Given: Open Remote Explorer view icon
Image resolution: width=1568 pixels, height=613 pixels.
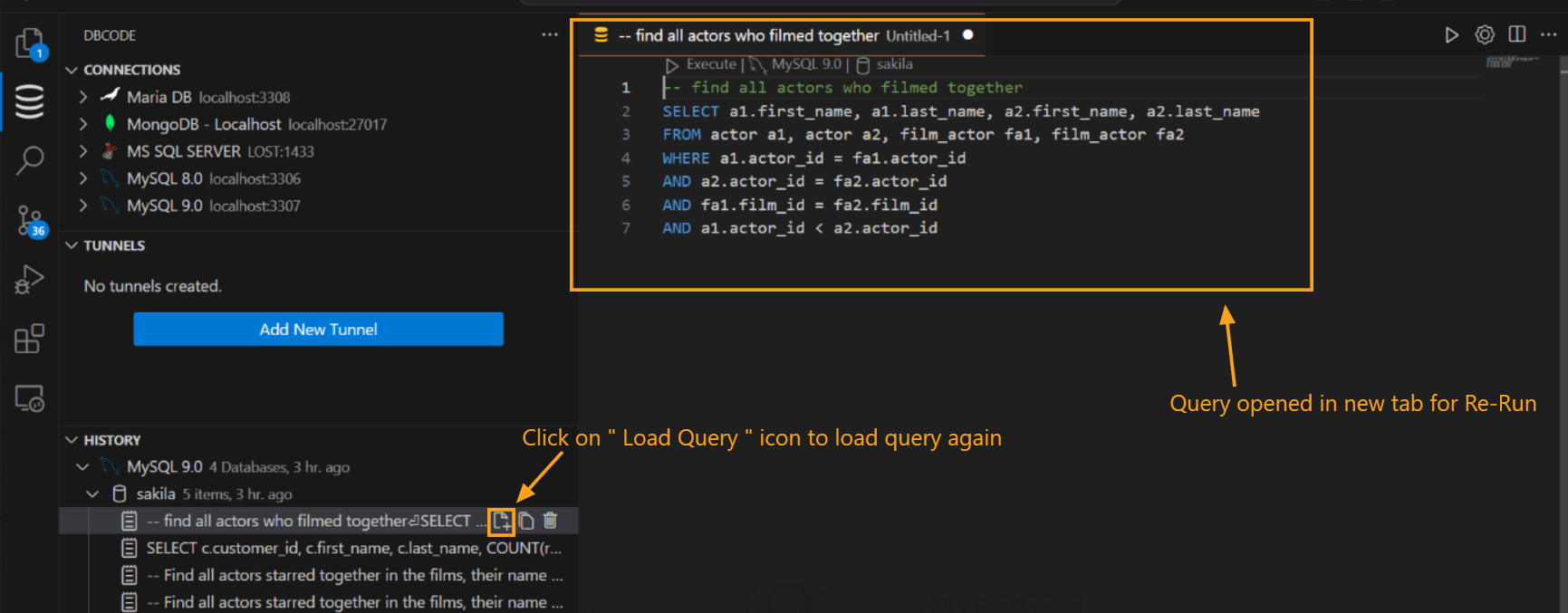Looking at the screenshot, I should click(x=29, y=398).
